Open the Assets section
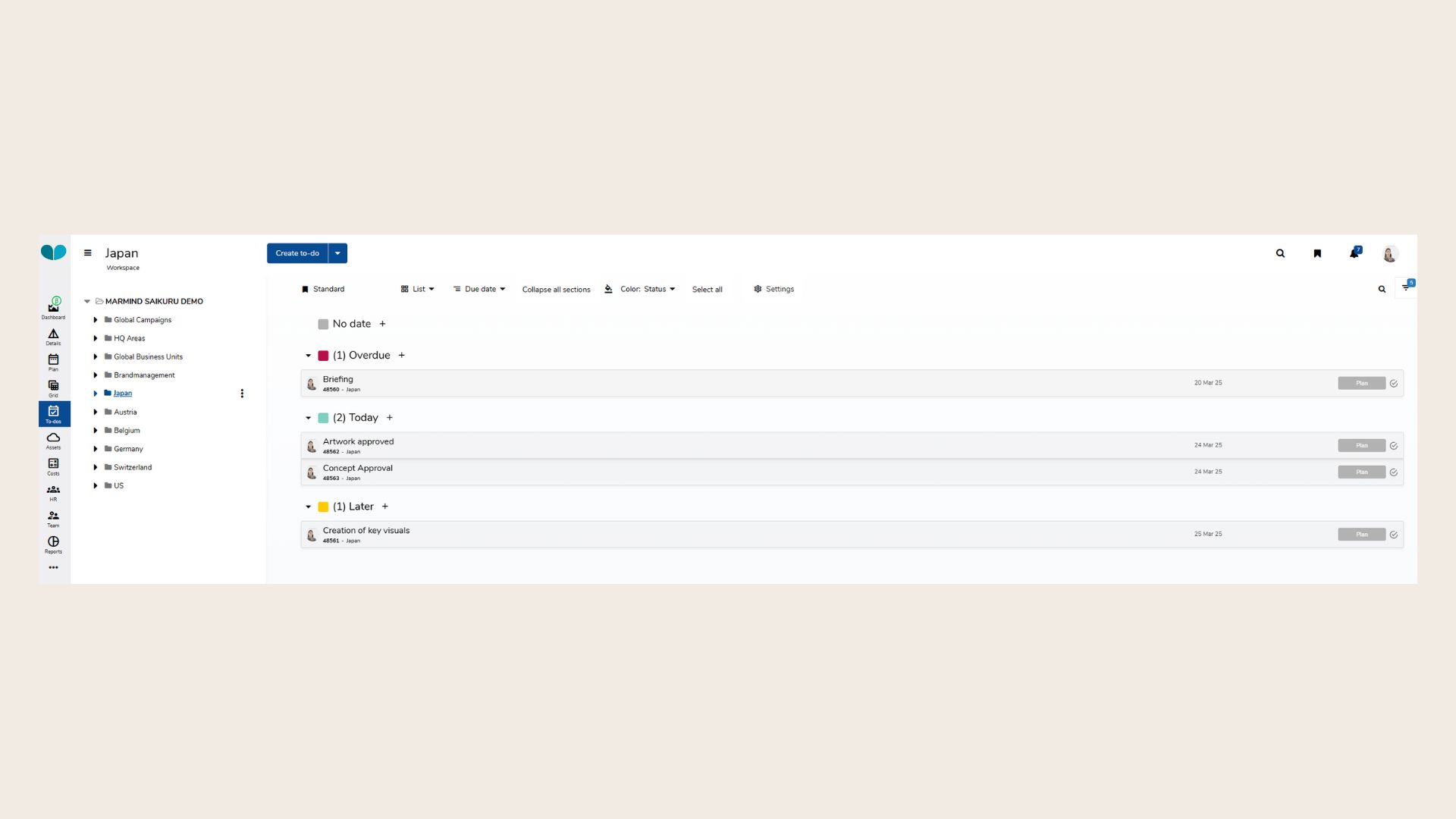Screen dimensions: 1456x819 [x=53, y=440]
